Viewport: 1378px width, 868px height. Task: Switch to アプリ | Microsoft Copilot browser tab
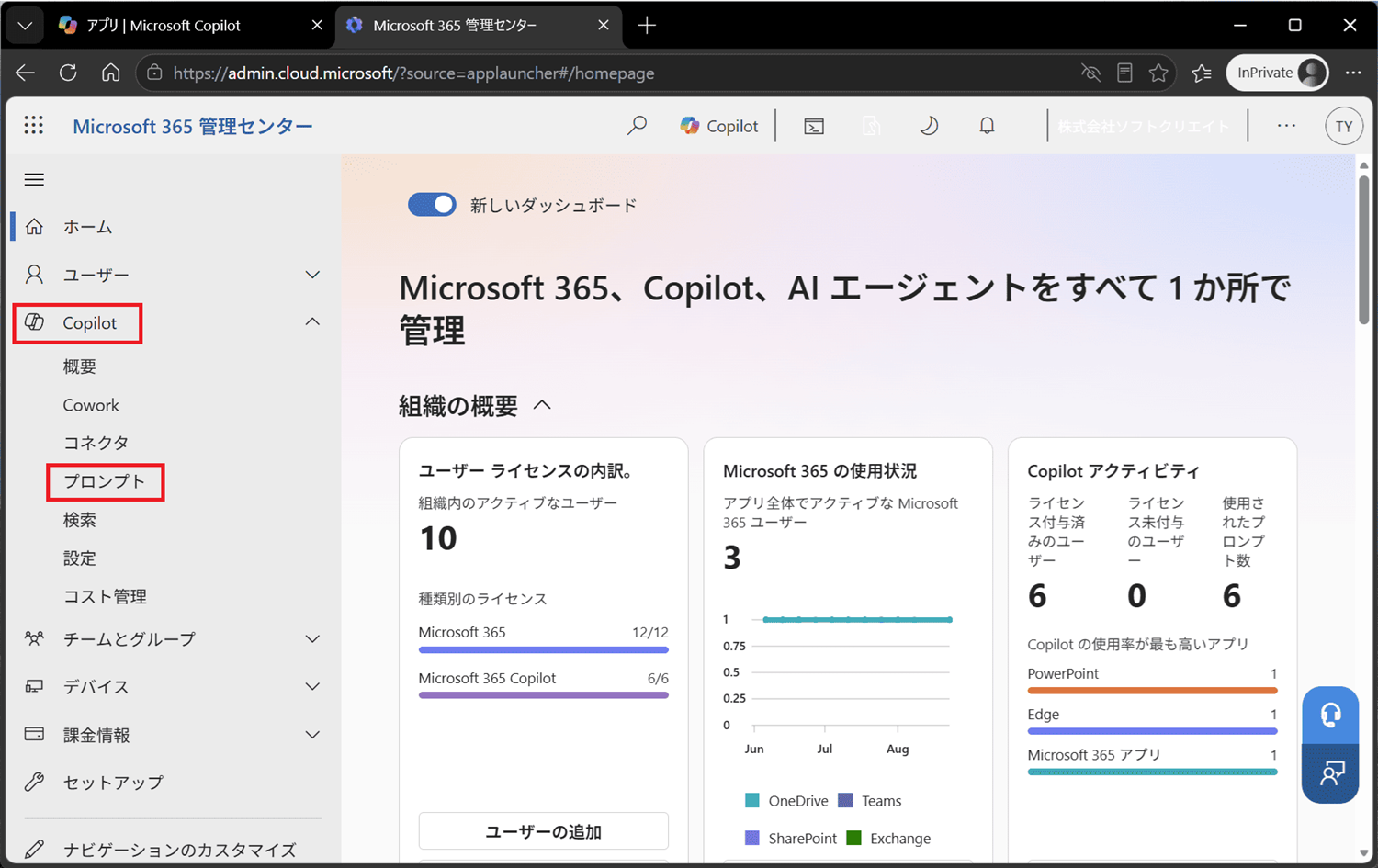pyautogui.click(x=191, y=25)
